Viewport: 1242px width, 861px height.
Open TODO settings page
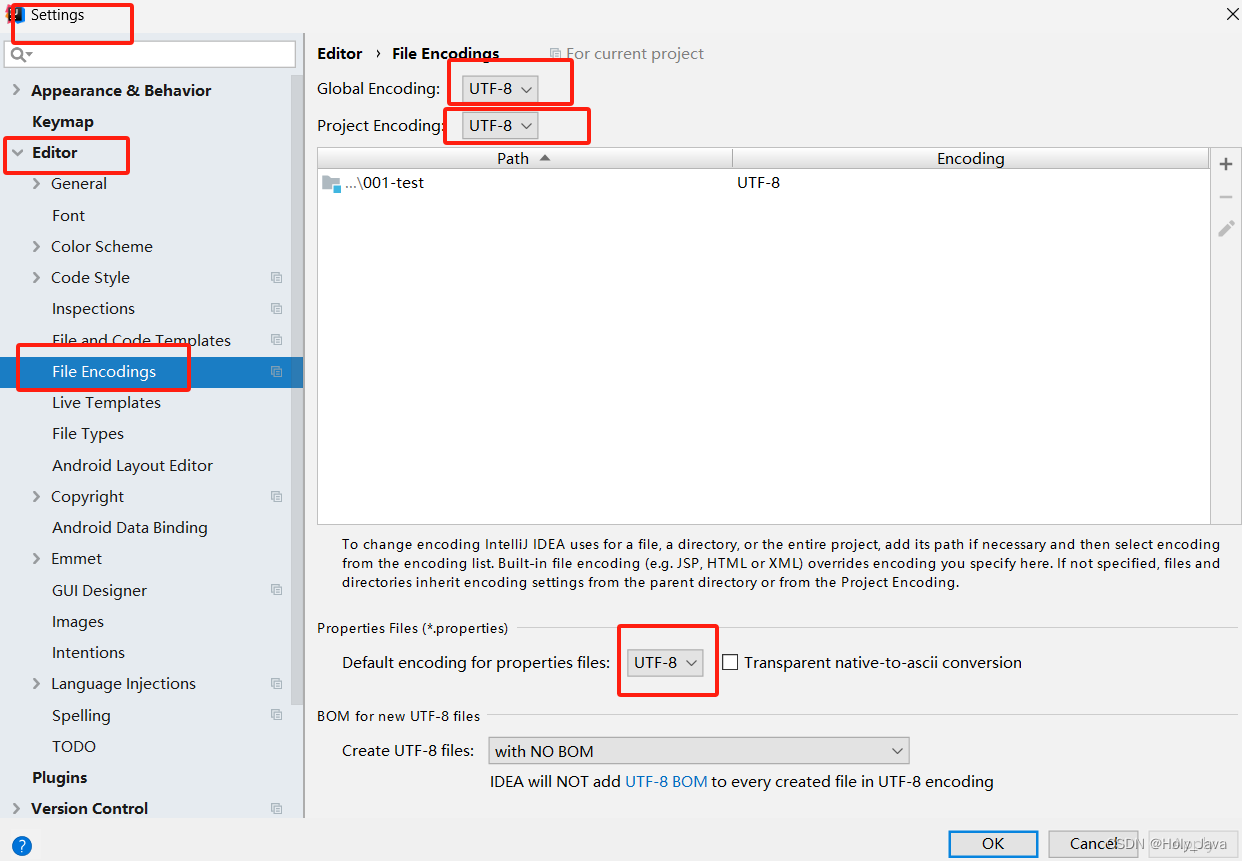74,747
